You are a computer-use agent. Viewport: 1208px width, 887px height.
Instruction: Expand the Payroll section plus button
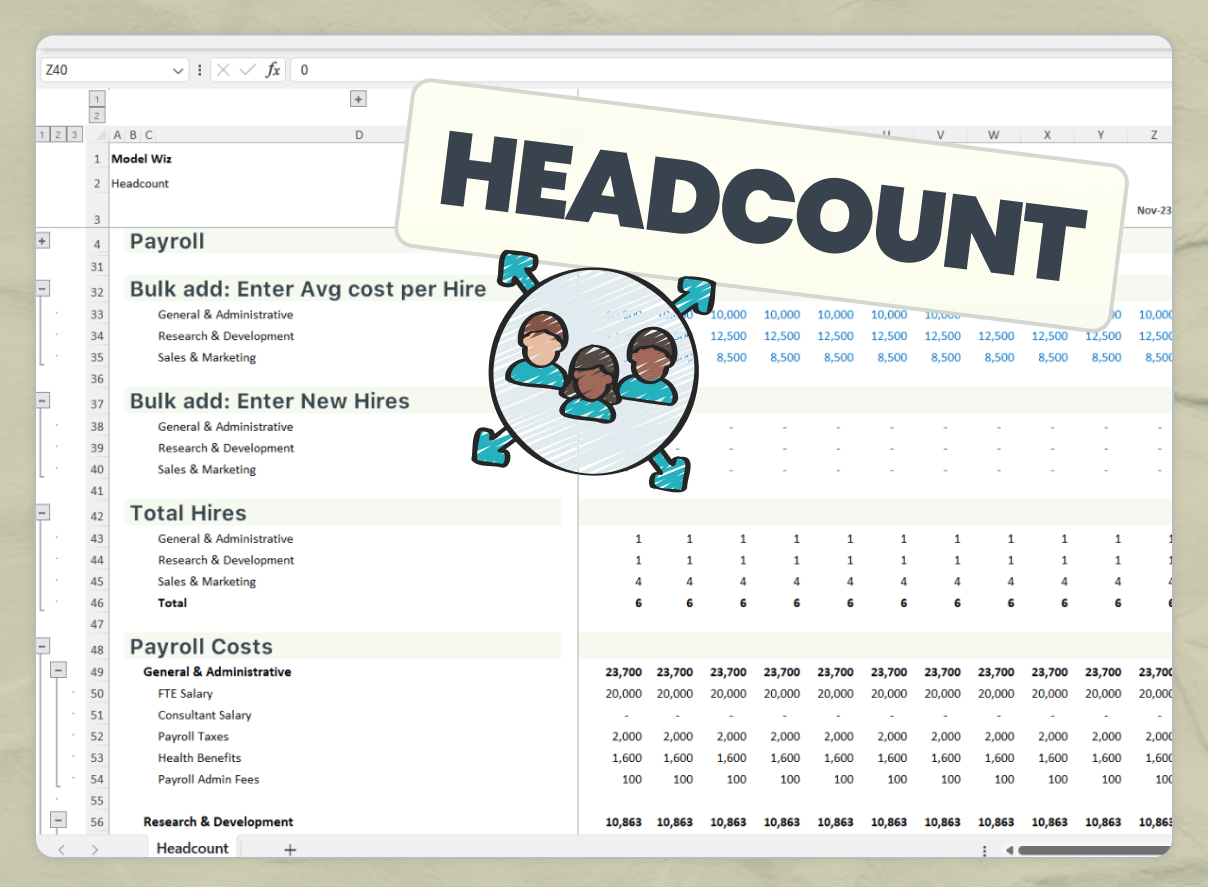(x=42, y=240)
